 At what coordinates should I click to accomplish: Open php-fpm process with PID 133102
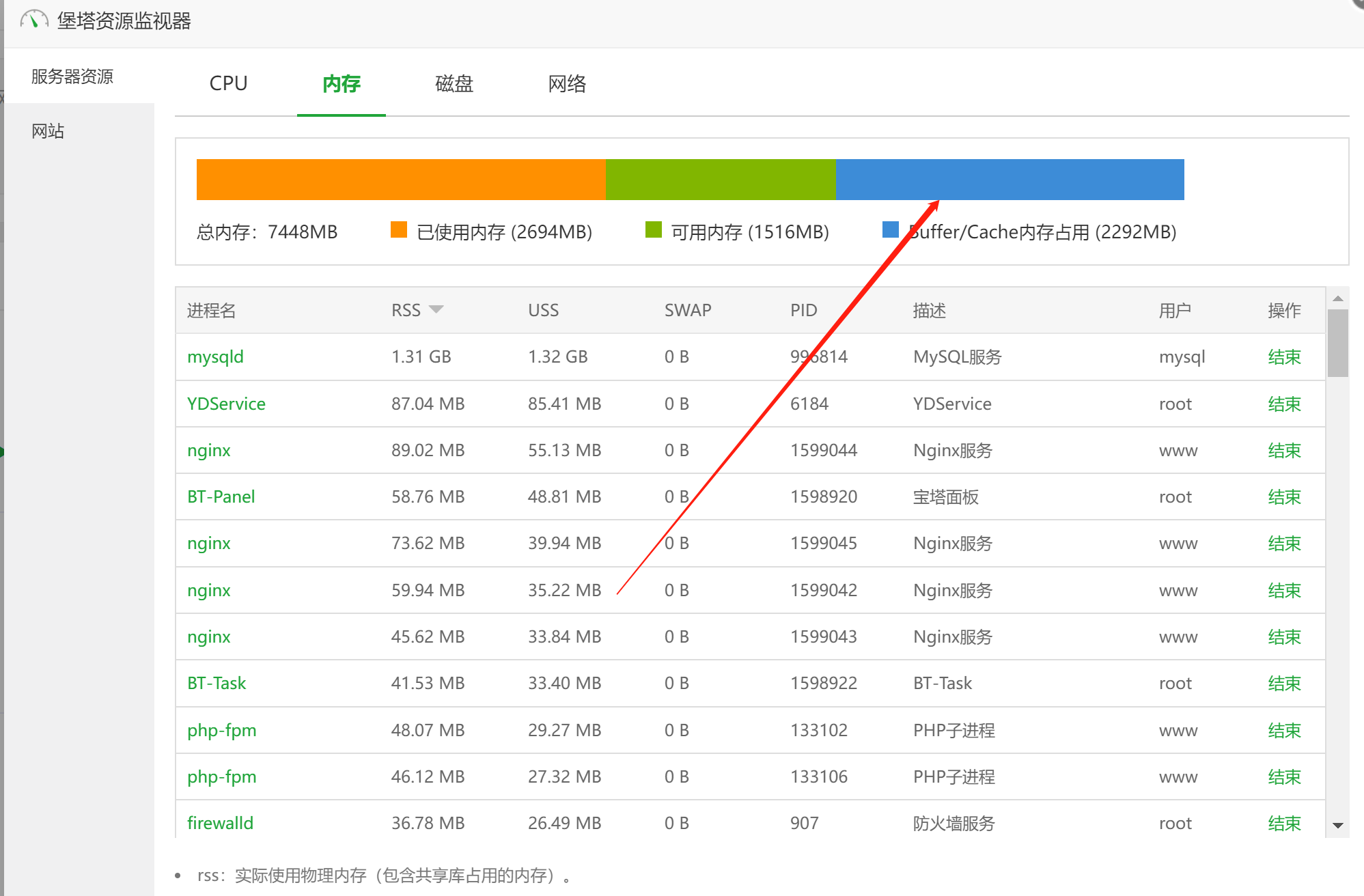point(221,731)
